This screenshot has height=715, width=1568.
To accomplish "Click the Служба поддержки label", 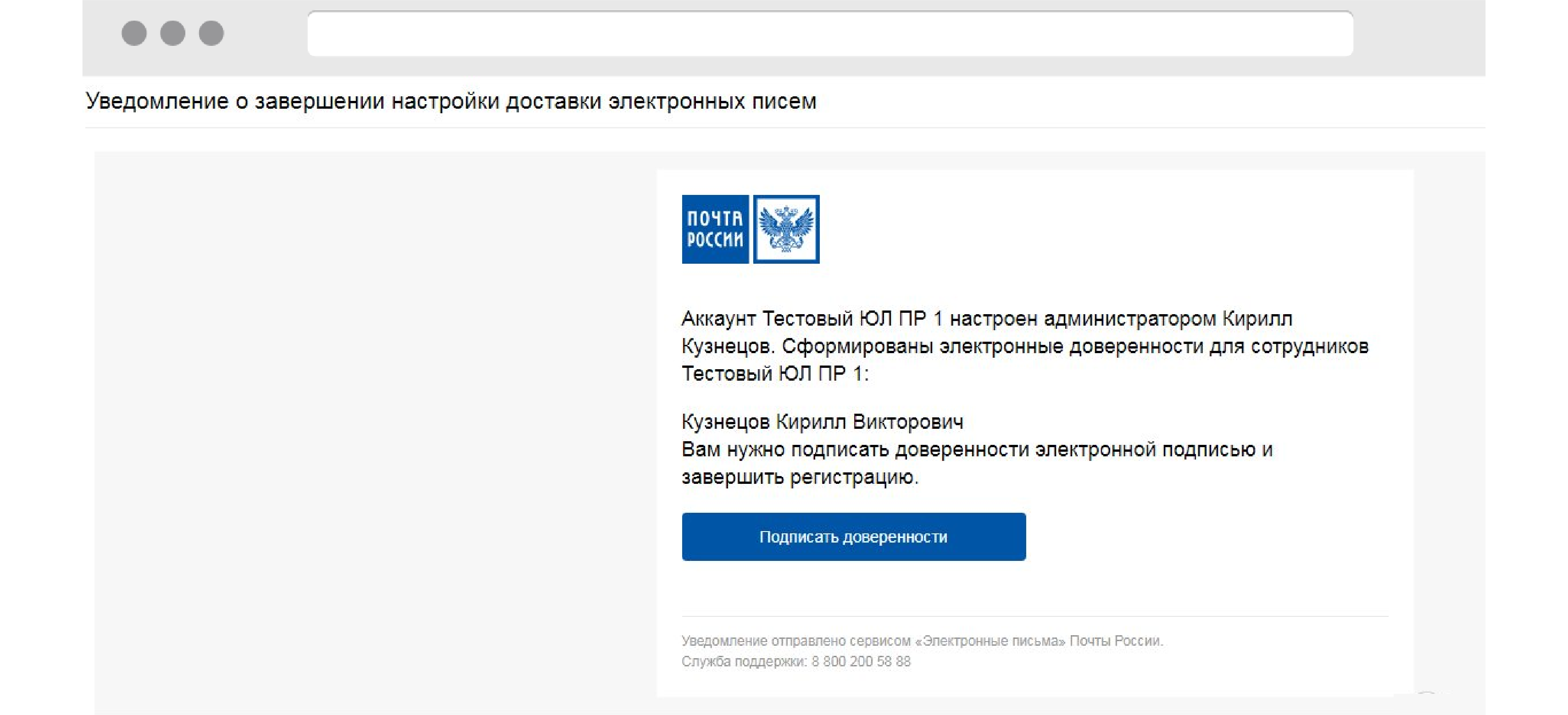I will pyautogui.click(x=745, y=661).
